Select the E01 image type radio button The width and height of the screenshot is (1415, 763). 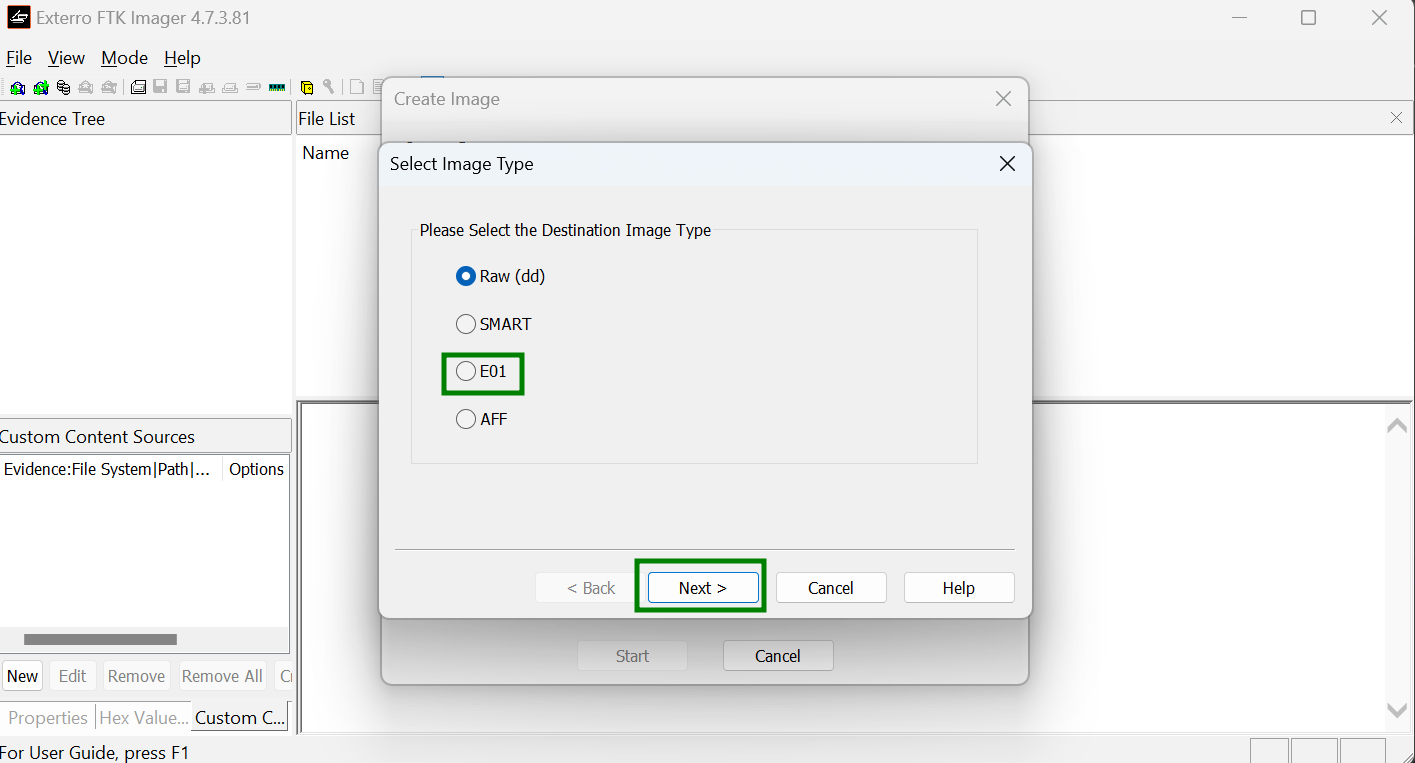pyautogui.click(x=466, y=371)
